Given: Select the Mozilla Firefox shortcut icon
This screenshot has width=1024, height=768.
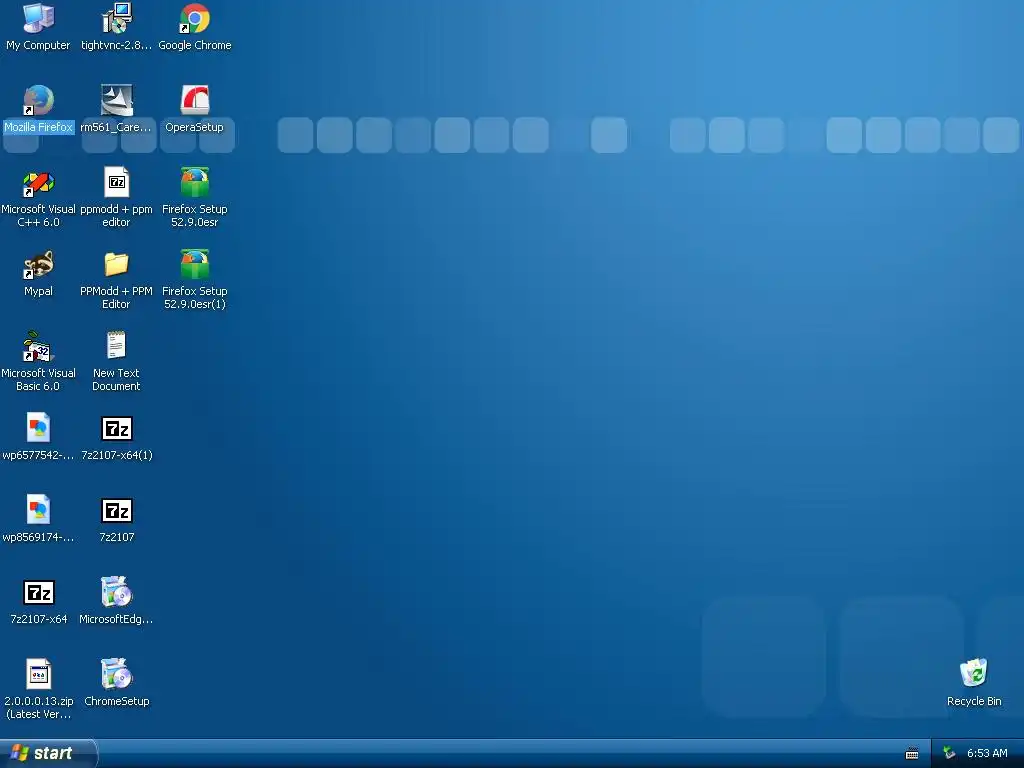Looking at the screenshot, I should coord(39,101).
